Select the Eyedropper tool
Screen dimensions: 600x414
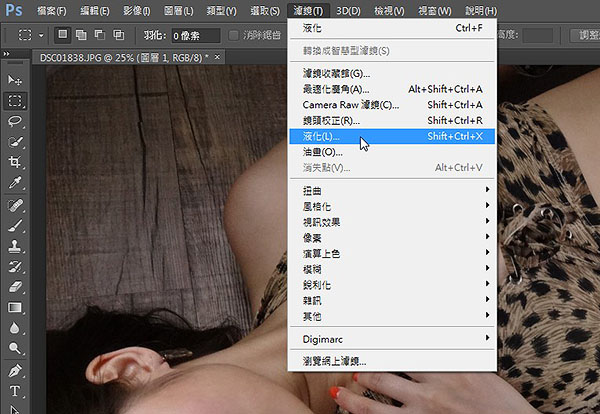click(x=15, y=183)
